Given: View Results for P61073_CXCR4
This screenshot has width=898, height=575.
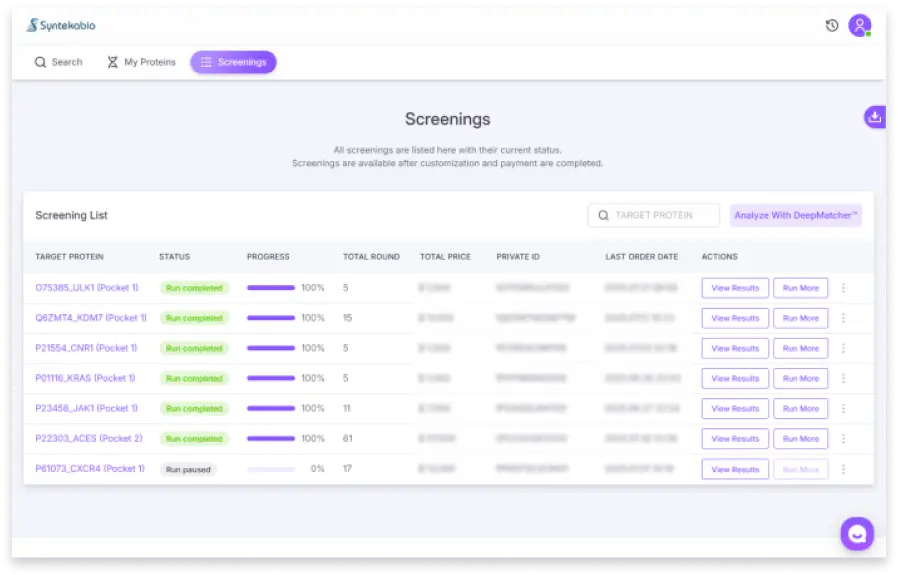Looking at the screenshot, I should [x=735, y=469].
